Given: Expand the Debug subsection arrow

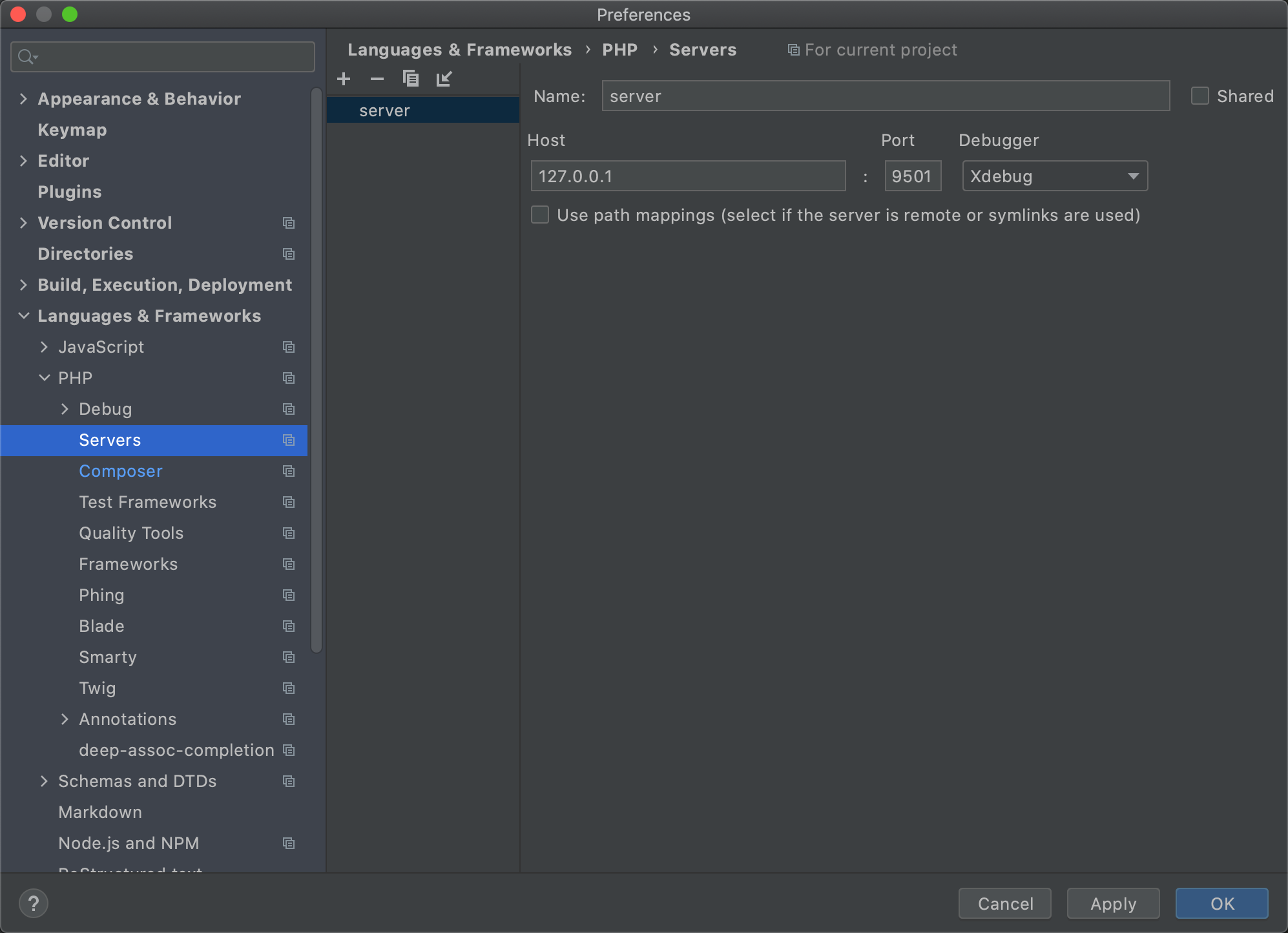Looking at the screenshot, I should pyautogui.click(x=65, y=409).
